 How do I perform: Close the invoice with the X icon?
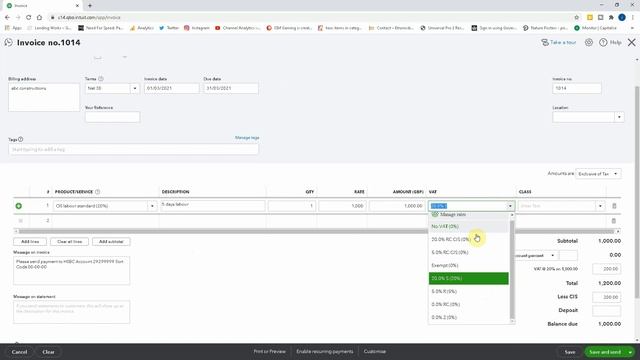(631, 42)
